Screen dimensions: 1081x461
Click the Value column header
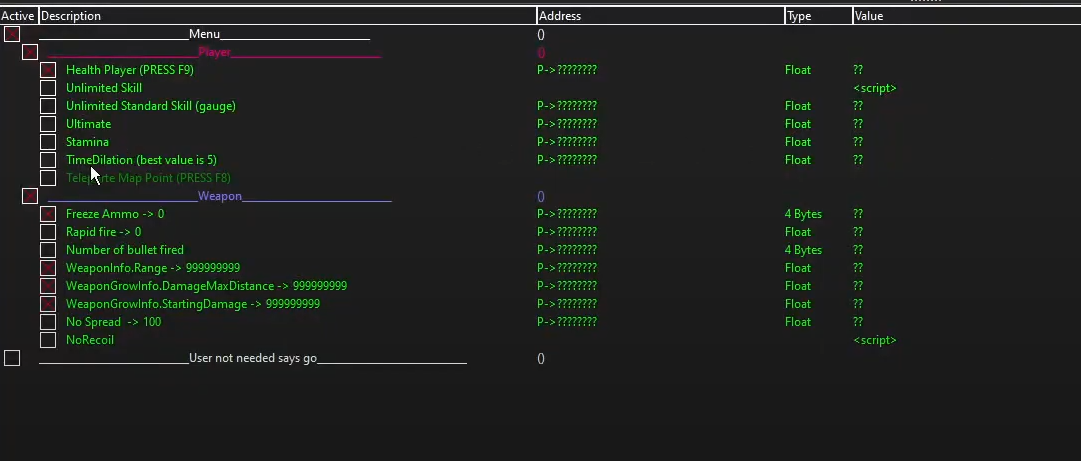[960, 16]
